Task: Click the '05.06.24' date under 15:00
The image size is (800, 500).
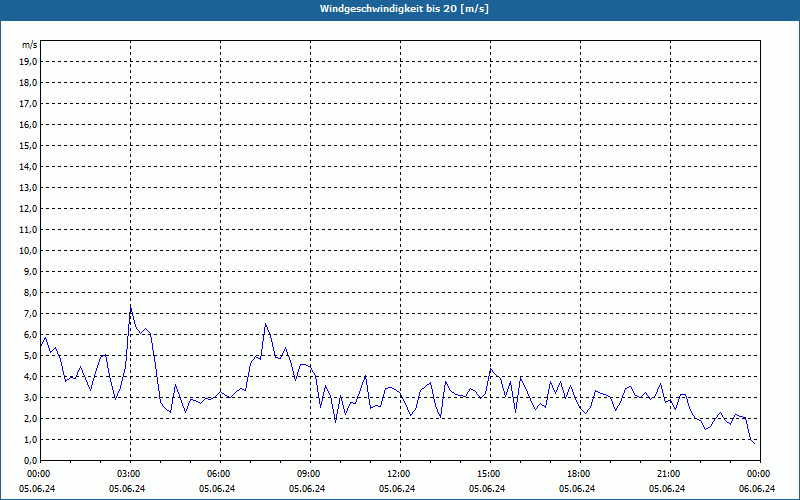Action: (x=487, y=489)
